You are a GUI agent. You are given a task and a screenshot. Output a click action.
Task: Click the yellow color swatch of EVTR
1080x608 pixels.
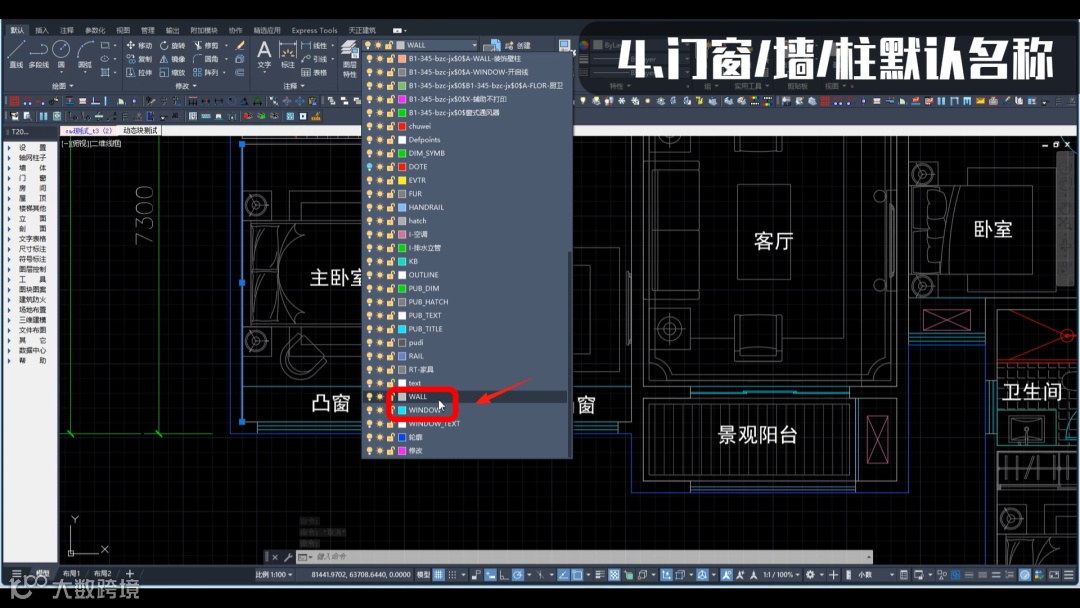point(402,180)
